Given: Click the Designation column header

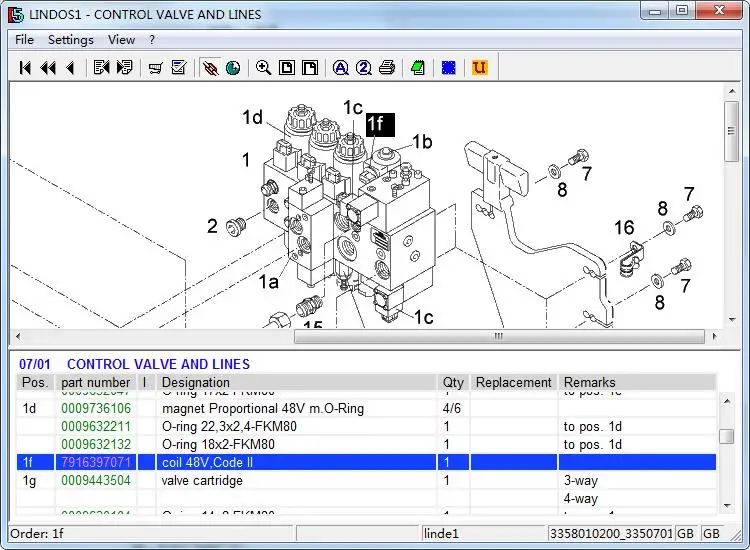Looking at the screenshot, I should click(296, 383).
